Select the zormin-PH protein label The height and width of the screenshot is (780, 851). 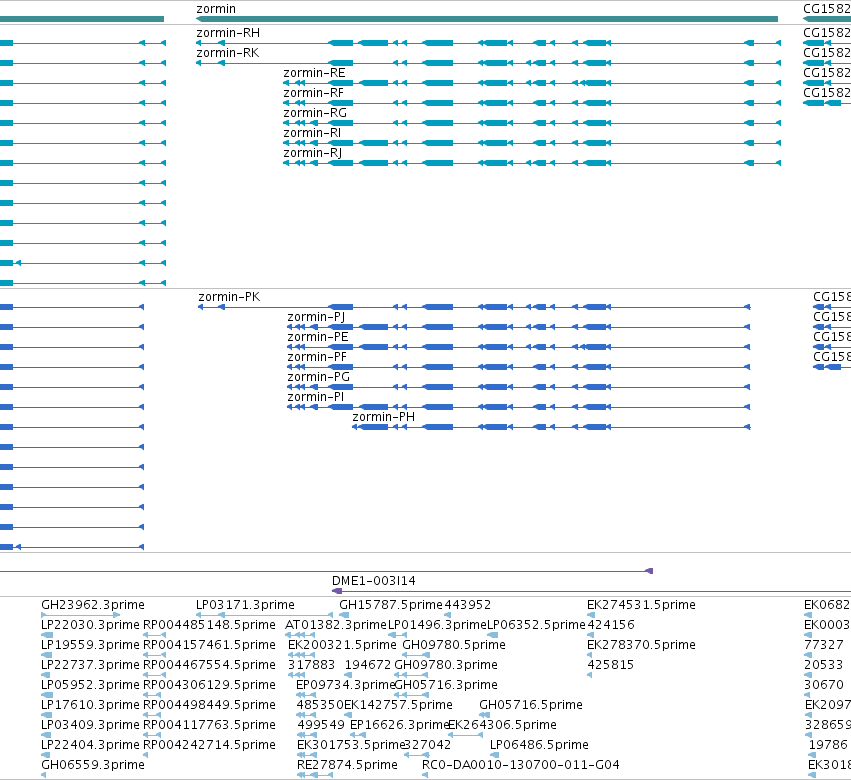pos(384,417)
